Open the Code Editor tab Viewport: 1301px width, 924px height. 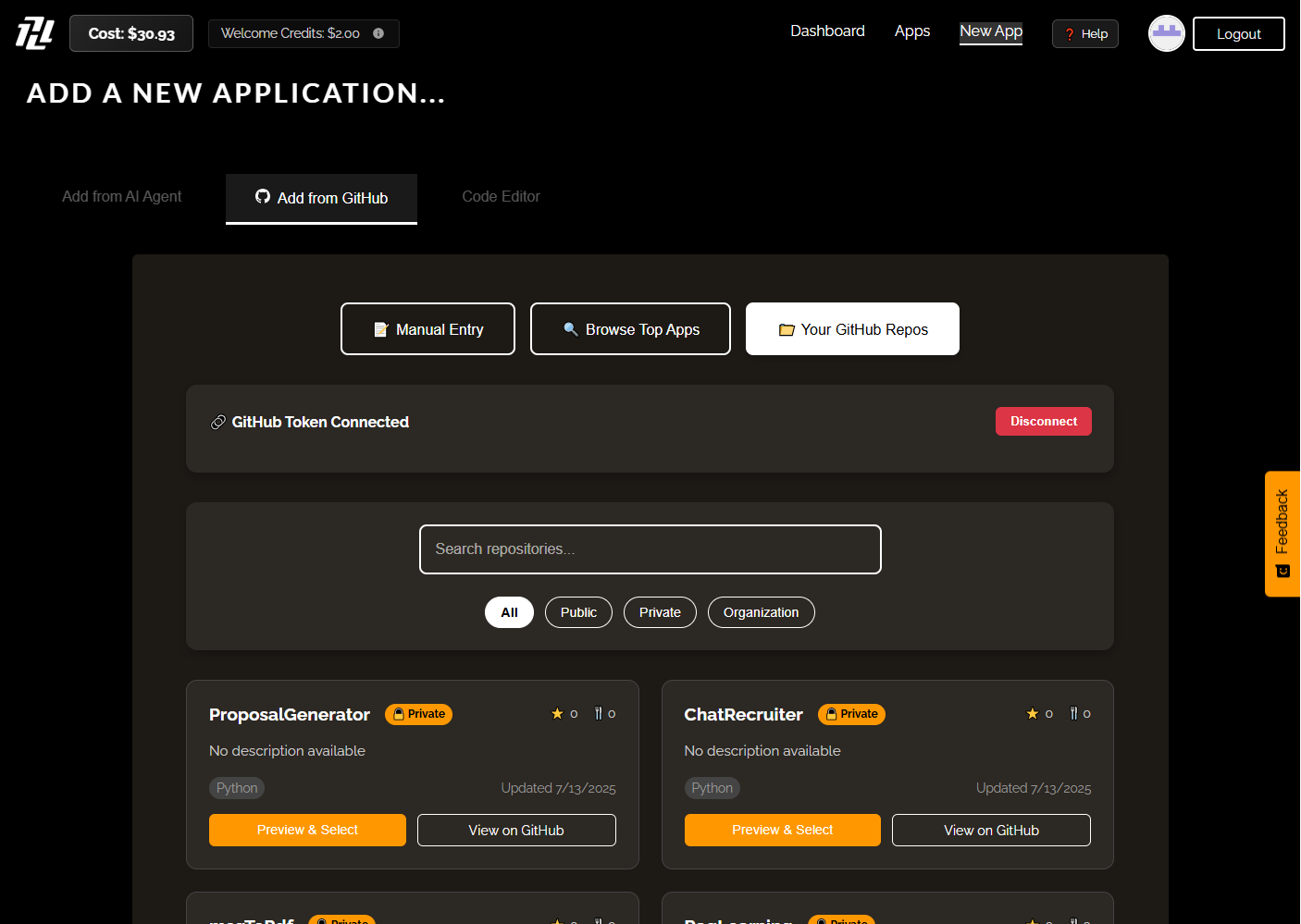(501, 196)
